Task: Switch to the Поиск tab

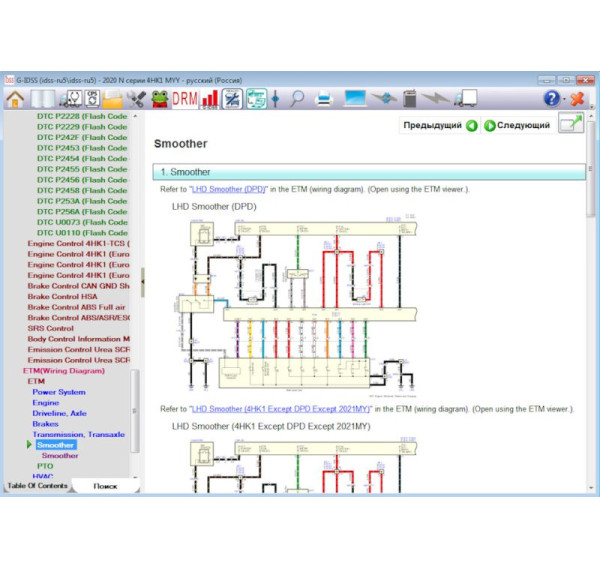Action: 104,486
